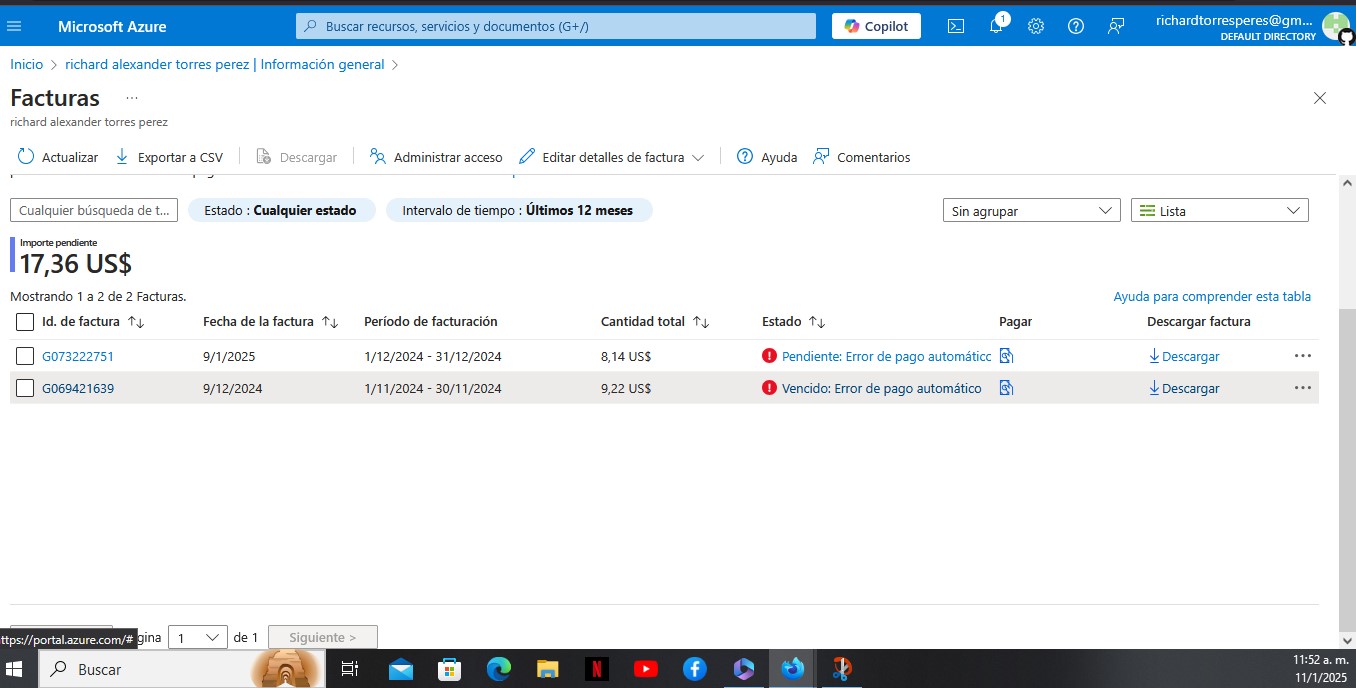Toggle the select-all invoices checkbox

(25, 321)
